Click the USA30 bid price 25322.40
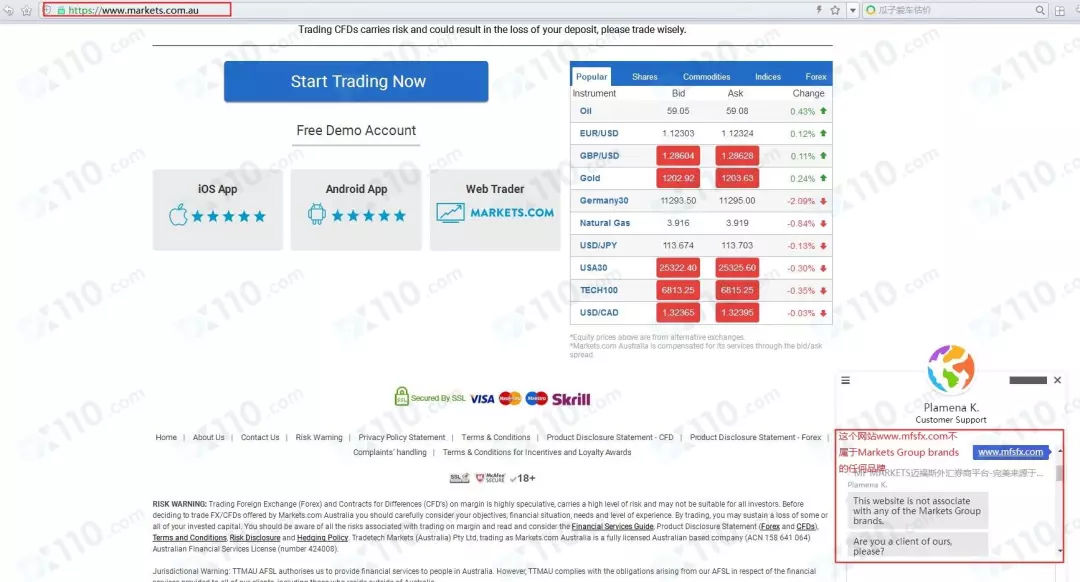Image resolution: width=1080 pixels, height=582 pixels. coord(678,268)
